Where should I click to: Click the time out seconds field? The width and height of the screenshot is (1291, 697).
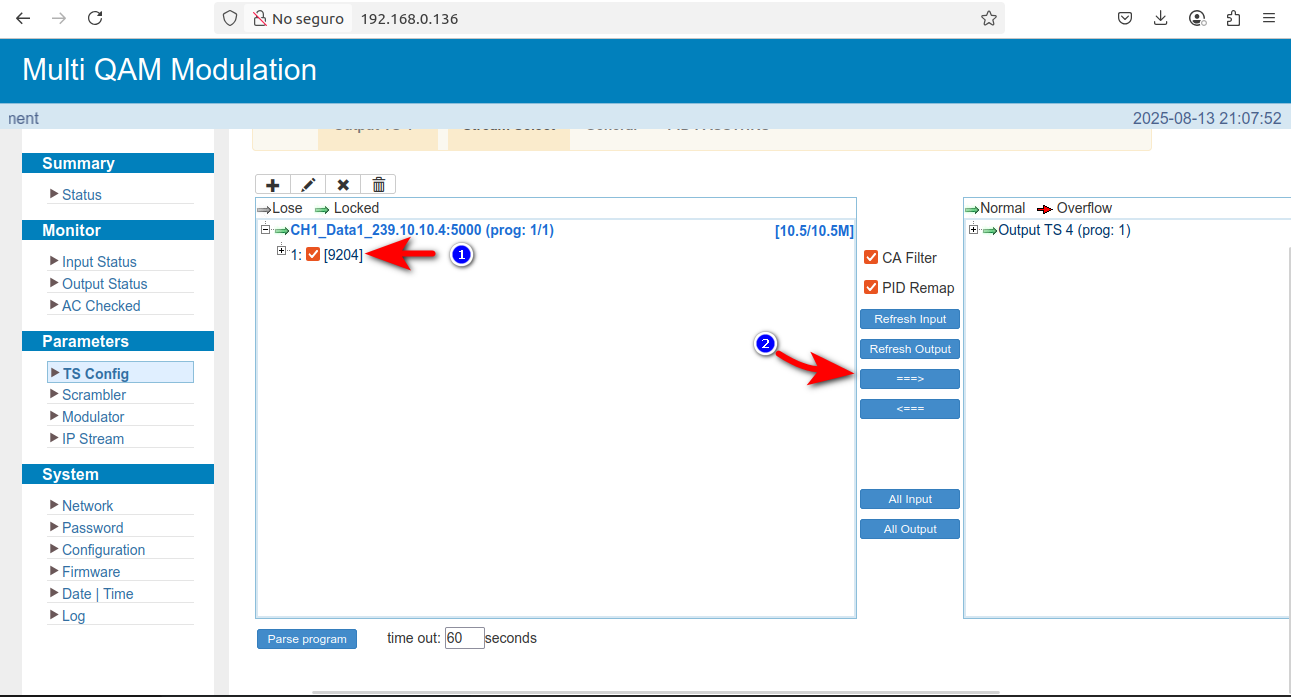click(x=464, y=638)
